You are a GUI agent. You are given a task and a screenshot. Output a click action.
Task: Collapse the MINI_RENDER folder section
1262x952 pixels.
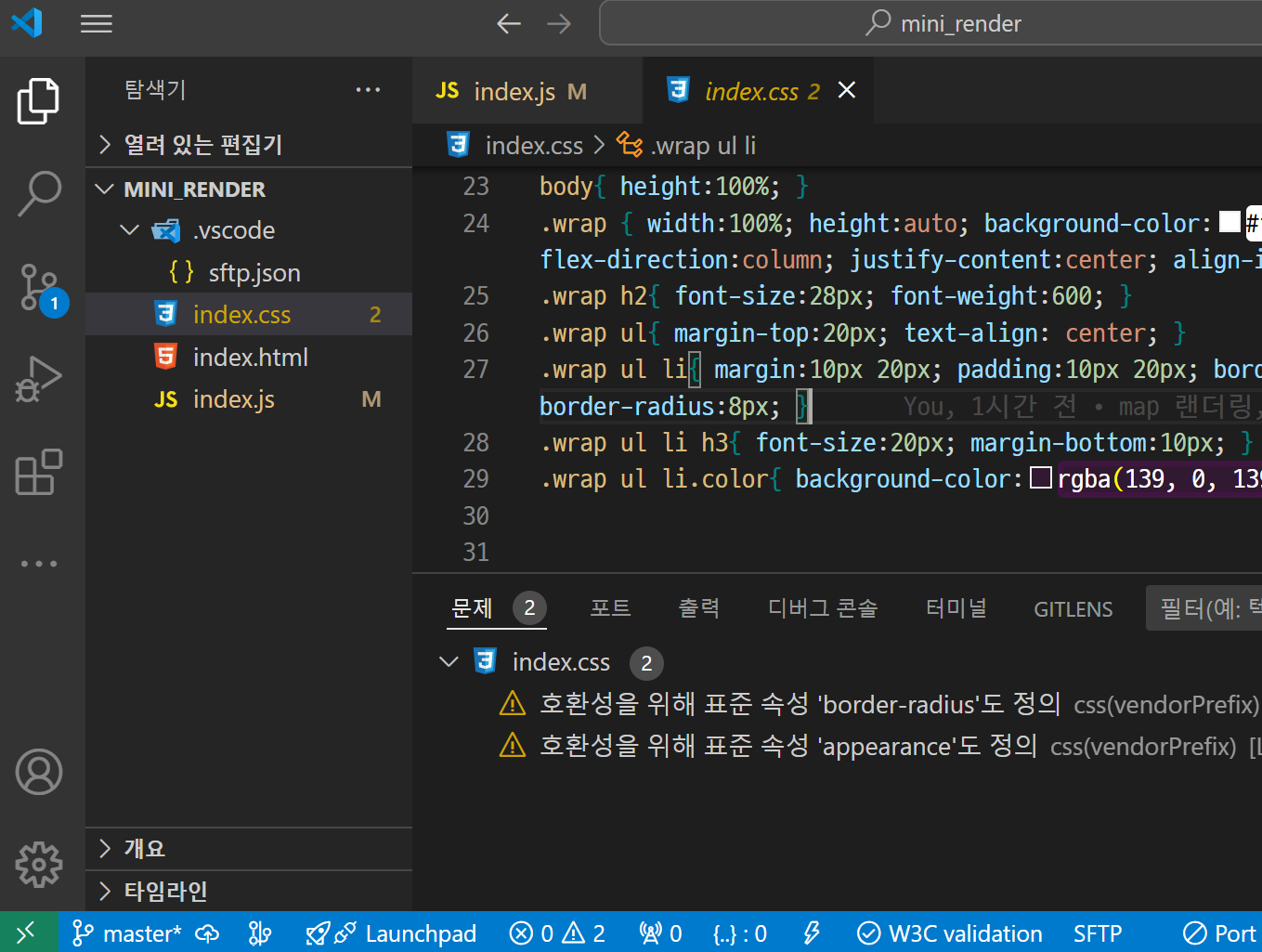(x=249, y=189)
